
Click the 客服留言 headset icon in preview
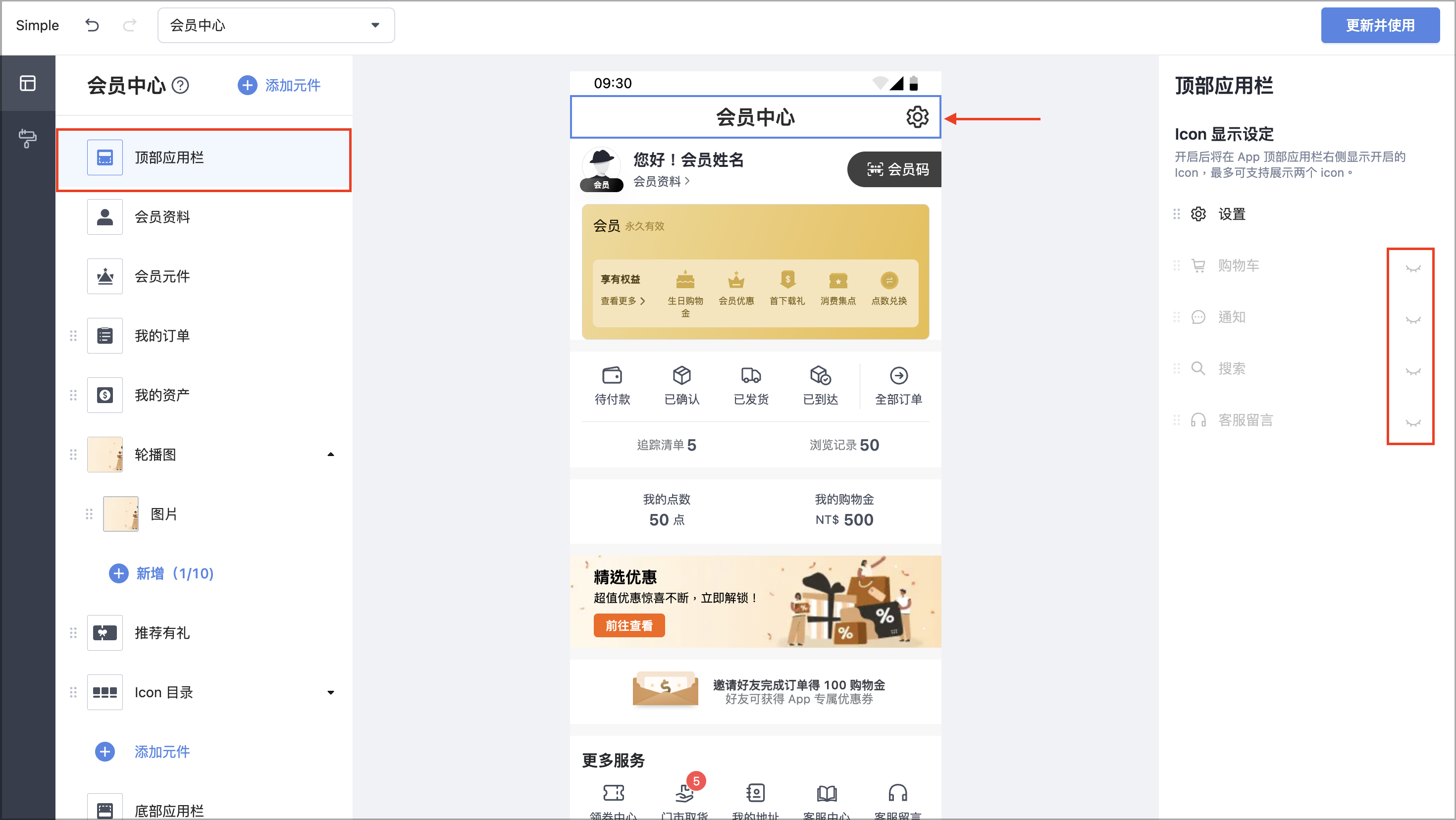(897, 793)
